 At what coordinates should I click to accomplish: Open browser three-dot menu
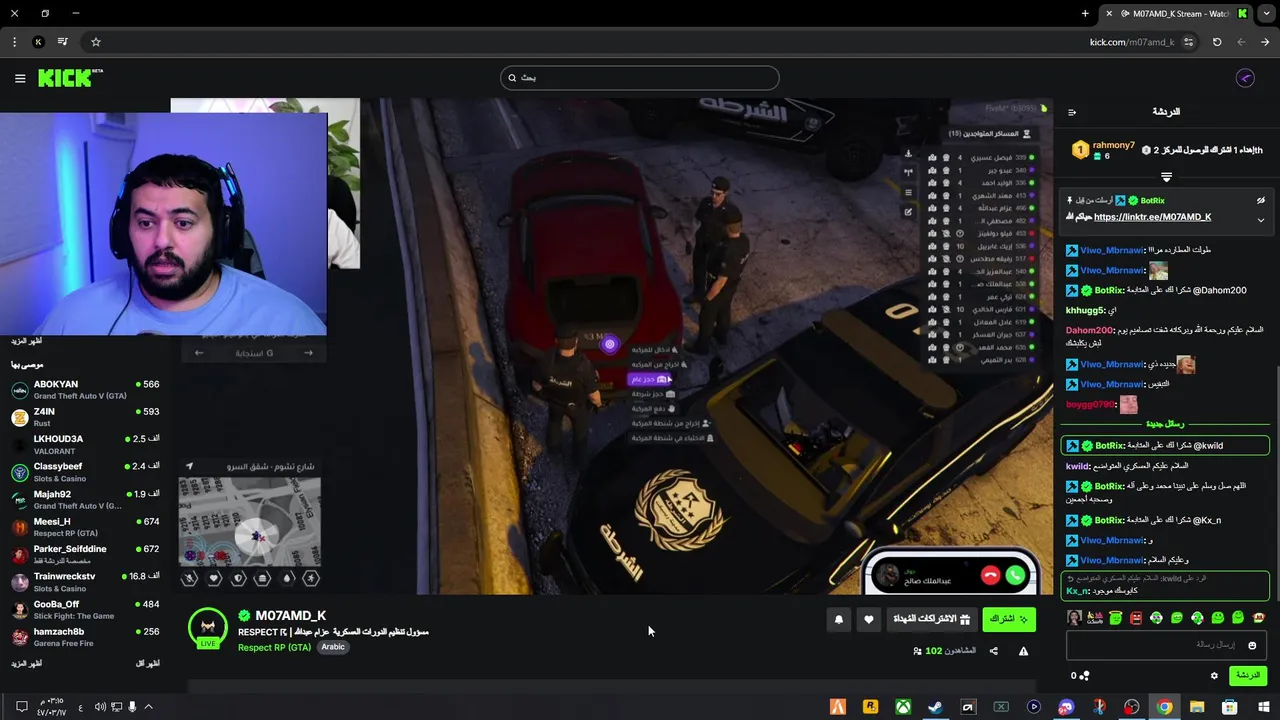pyautogui.click(x=14, y=42)
